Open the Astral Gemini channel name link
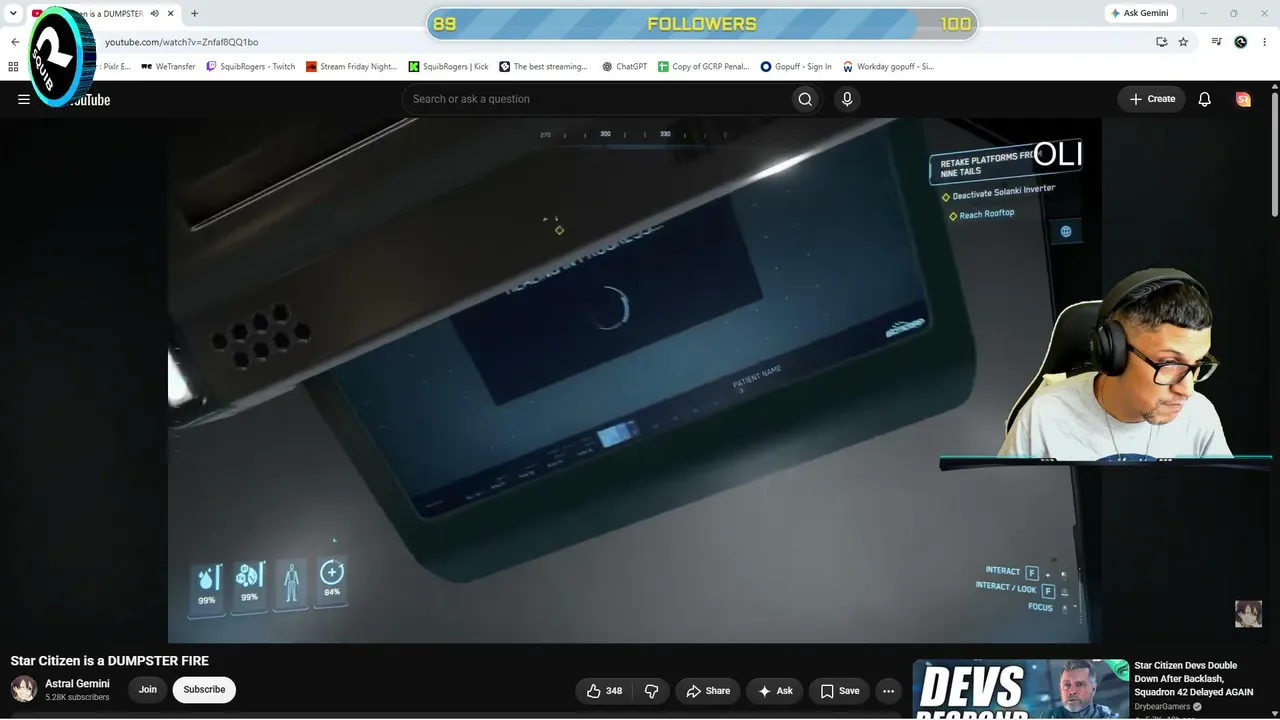 77,684
